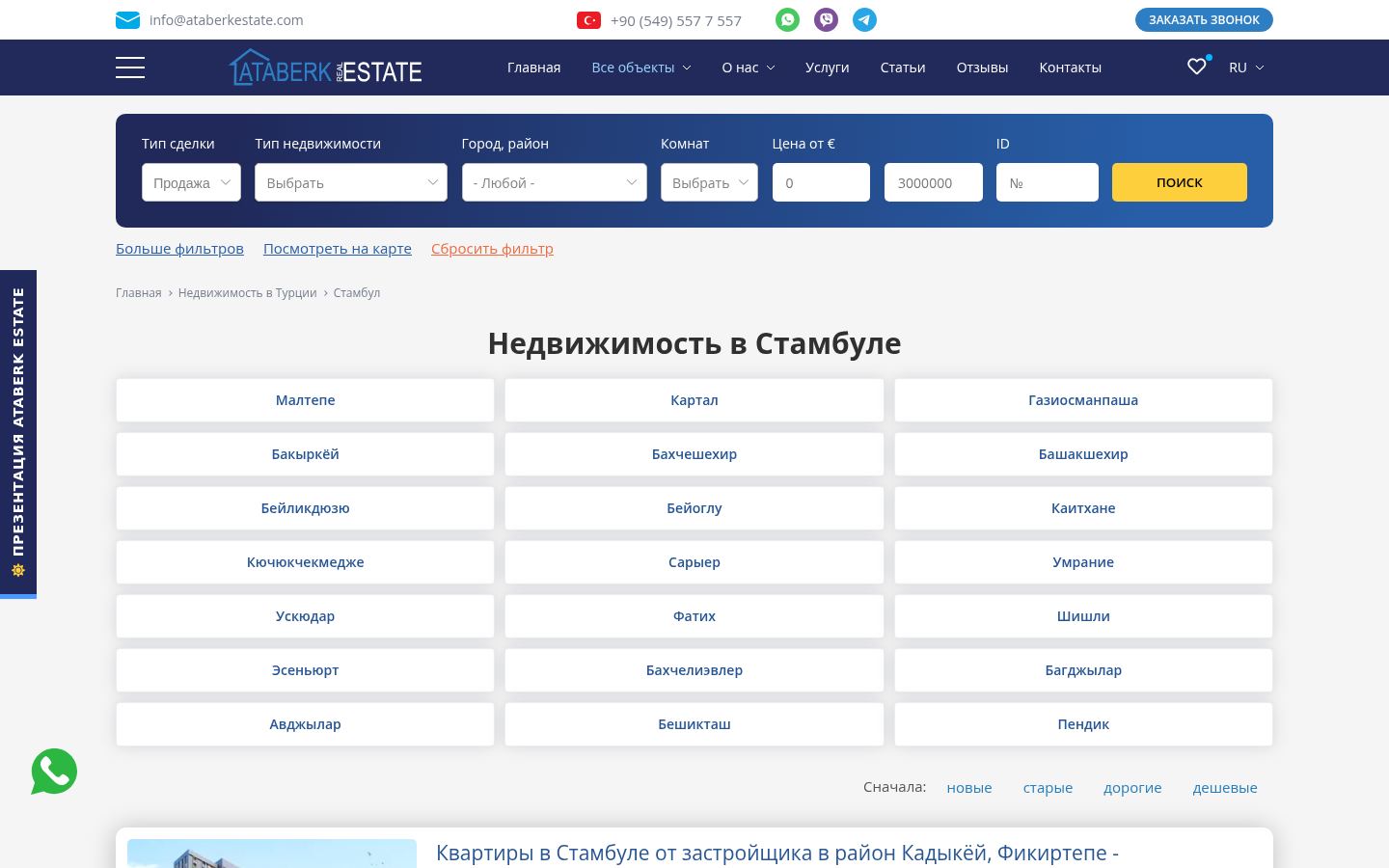Select the Бейоглу district
The width and height of the screenshot is (1389, 868).
click(x=694, y=508)
